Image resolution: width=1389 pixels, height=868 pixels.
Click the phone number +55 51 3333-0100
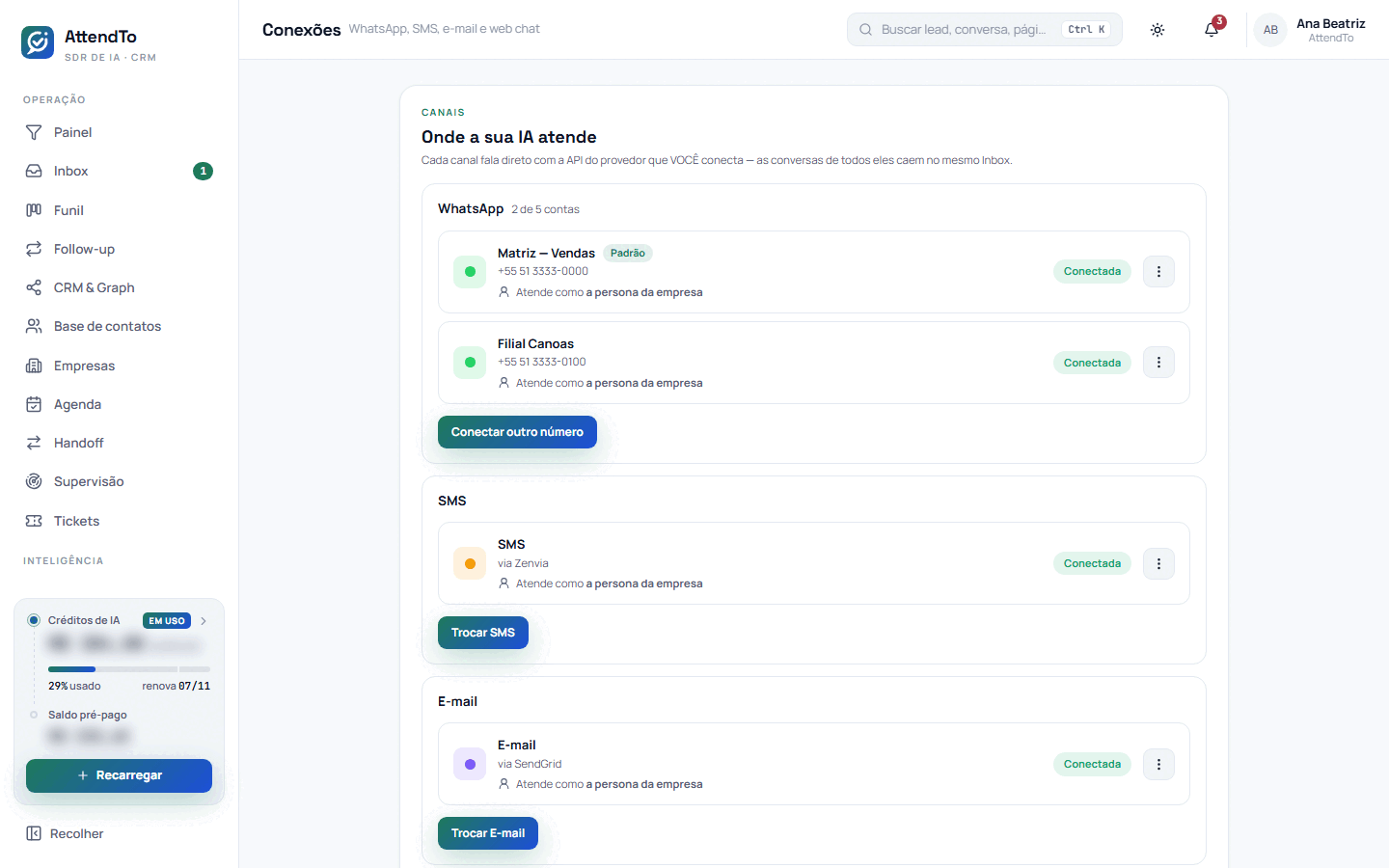click(x=542, y=362)
